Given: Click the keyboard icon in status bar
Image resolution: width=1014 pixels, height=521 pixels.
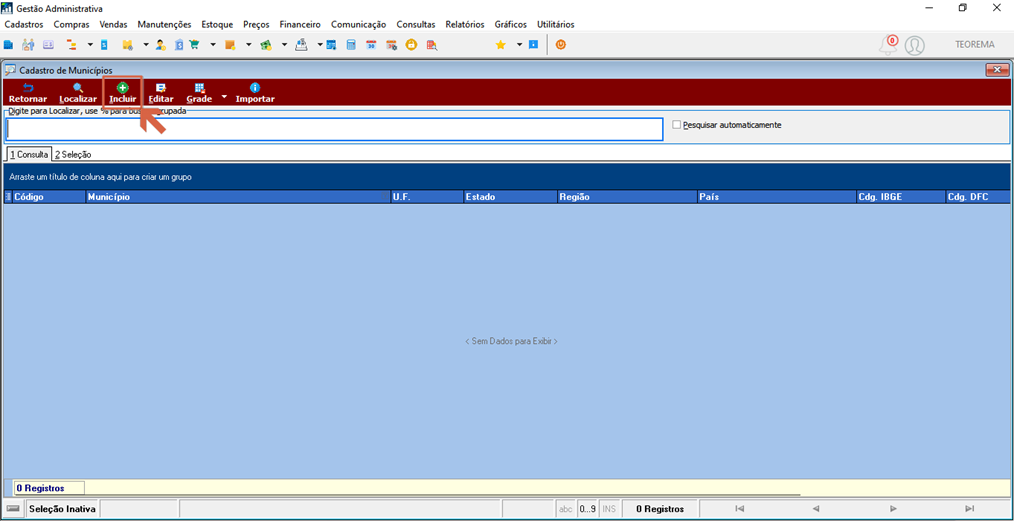Looking at the screenshot, I should 13,509.
